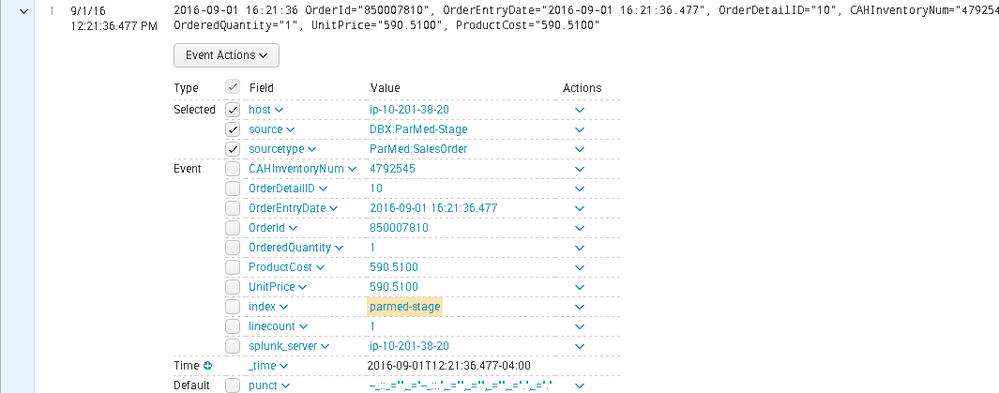Click the value DBX:ParMed-Stage
Image resolution: width=999 pixels, height=393 pixels.
click(419, 129)
